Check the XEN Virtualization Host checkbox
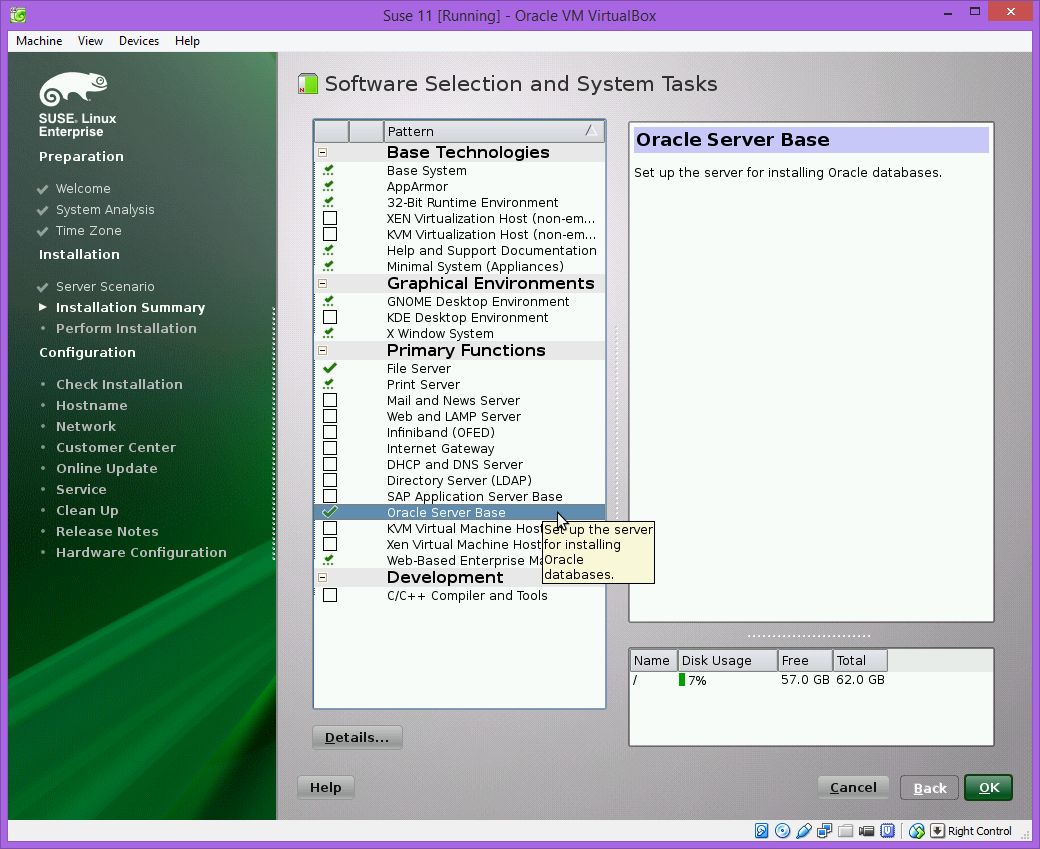This screenshot has height=849, width=1040. pos(330,218)
